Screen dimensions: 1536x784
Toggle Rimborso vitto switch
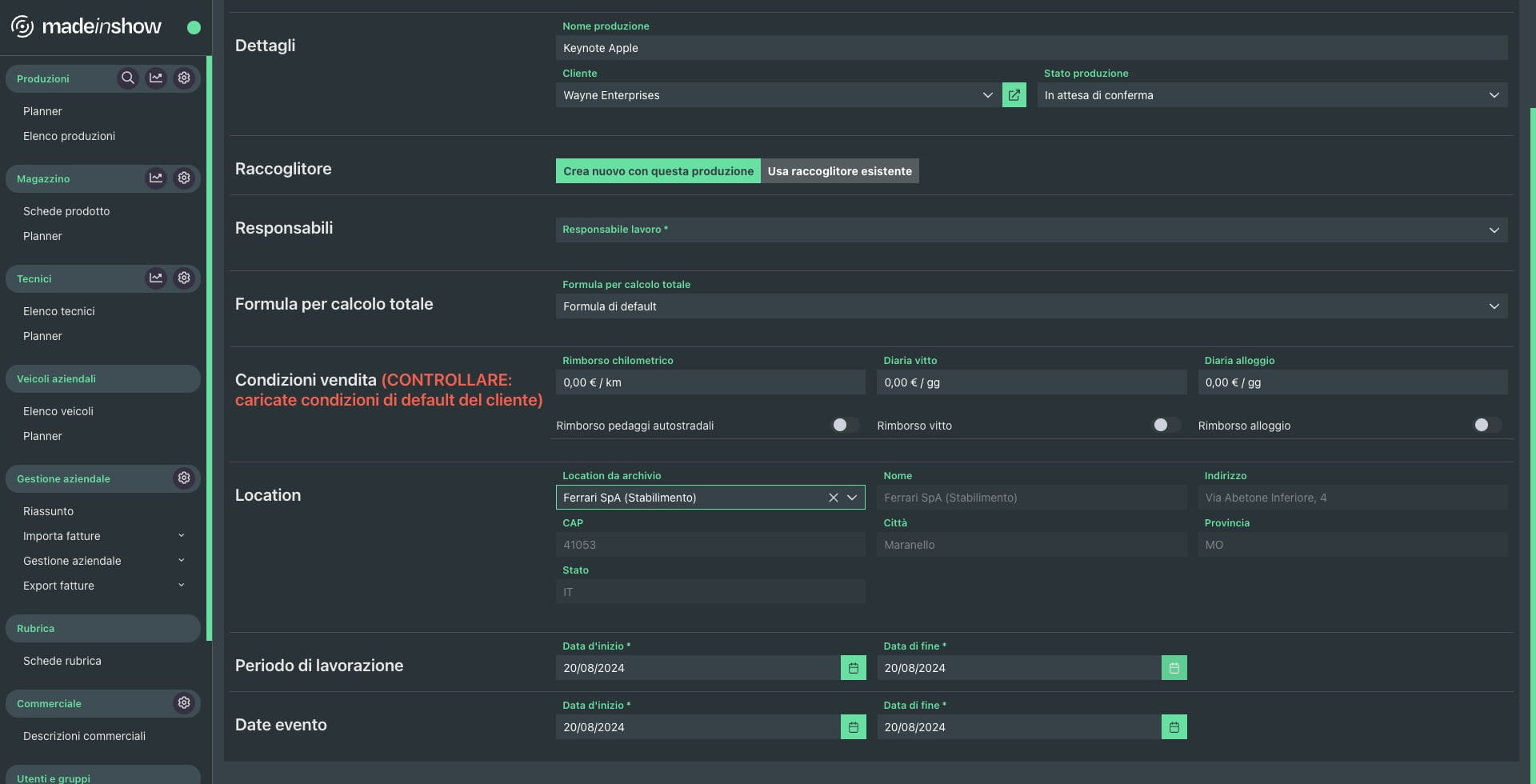click(x=1166, y=426)
